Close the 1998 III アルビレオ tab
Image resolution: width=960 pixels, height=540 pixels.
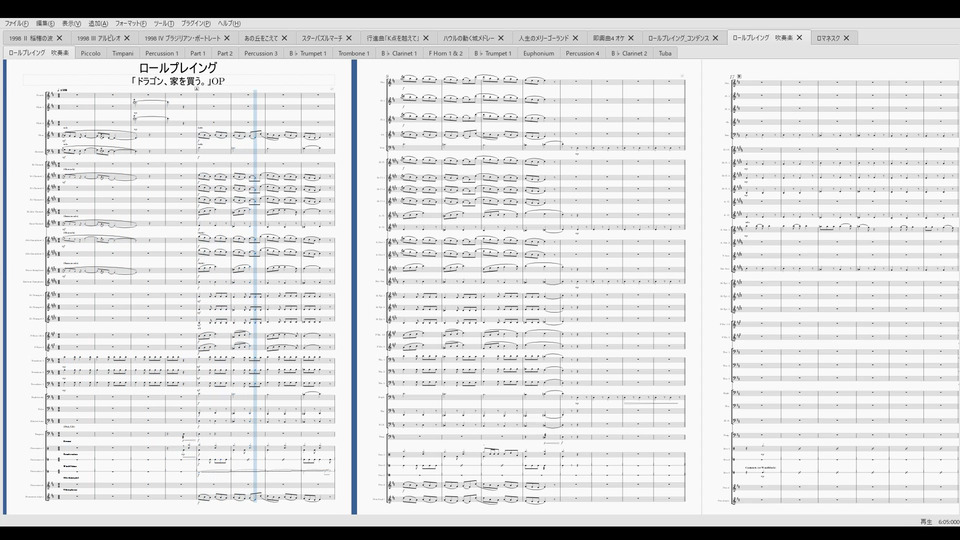click(127, 38)
